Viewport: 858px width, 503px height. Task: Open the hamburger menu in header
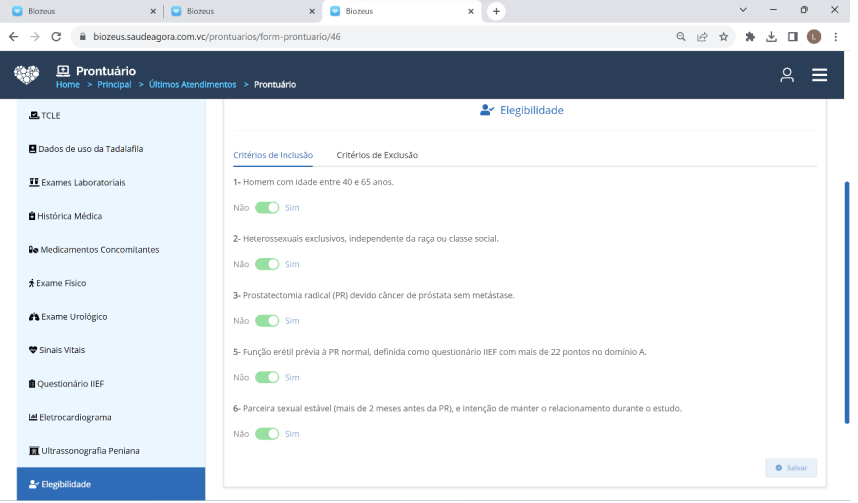click(819, 75)
